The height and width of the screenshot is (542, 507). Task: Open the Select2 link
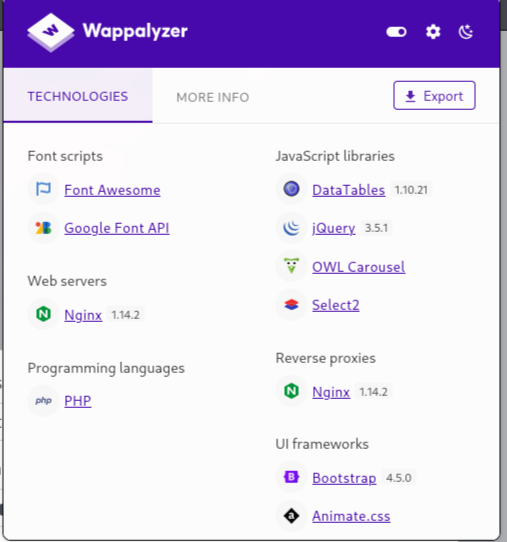[x=336, y=305]
